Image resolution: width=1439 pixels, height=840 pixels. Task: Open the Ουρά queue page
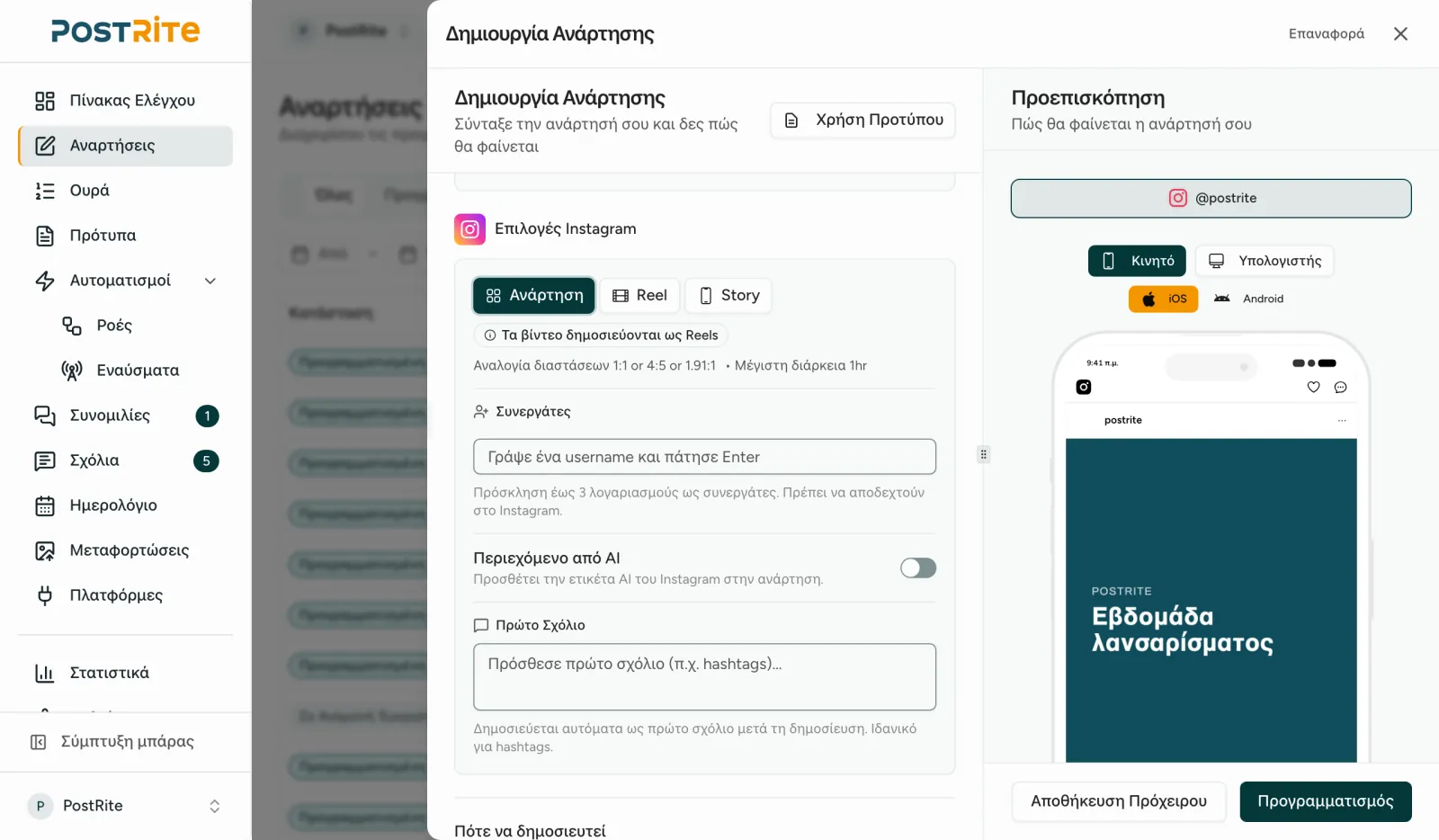point(125,191)
